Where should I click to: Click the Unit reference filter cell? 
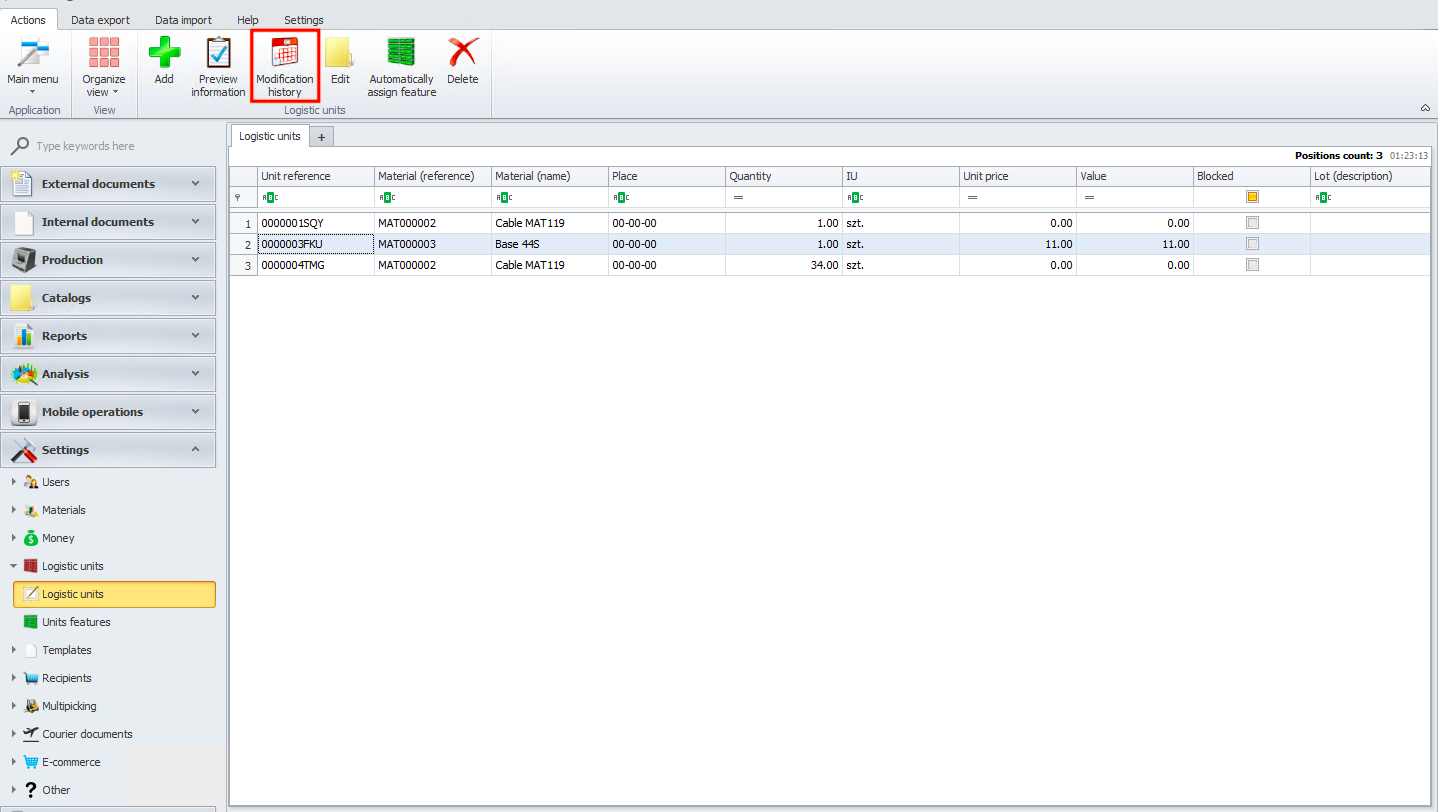point(315,197)
